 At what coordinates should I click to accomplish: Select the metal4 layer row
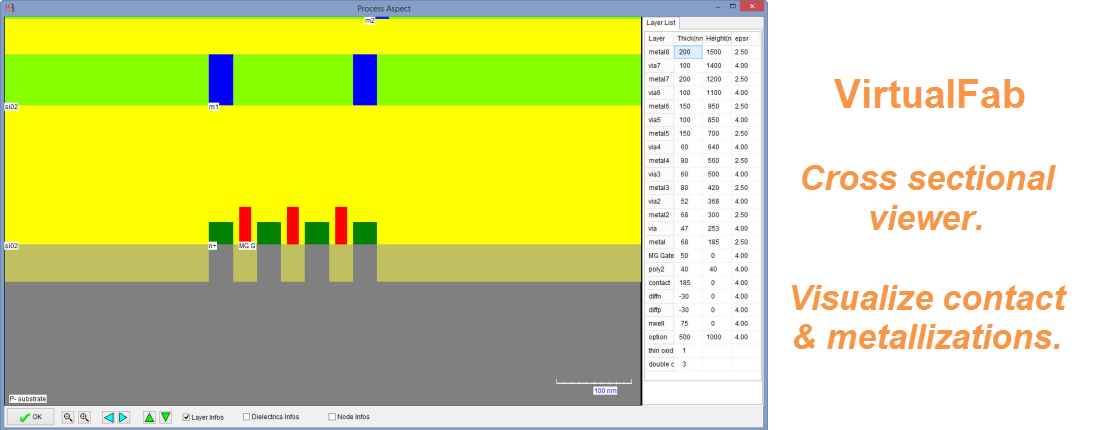click(703, 161)
